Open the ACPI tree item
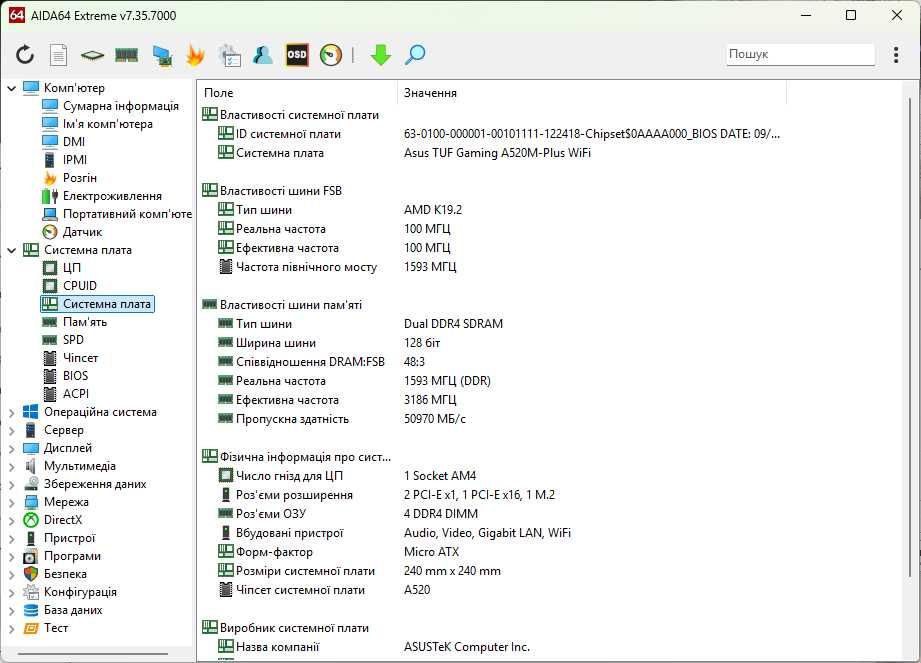921x663 pixels. [76, 394]
